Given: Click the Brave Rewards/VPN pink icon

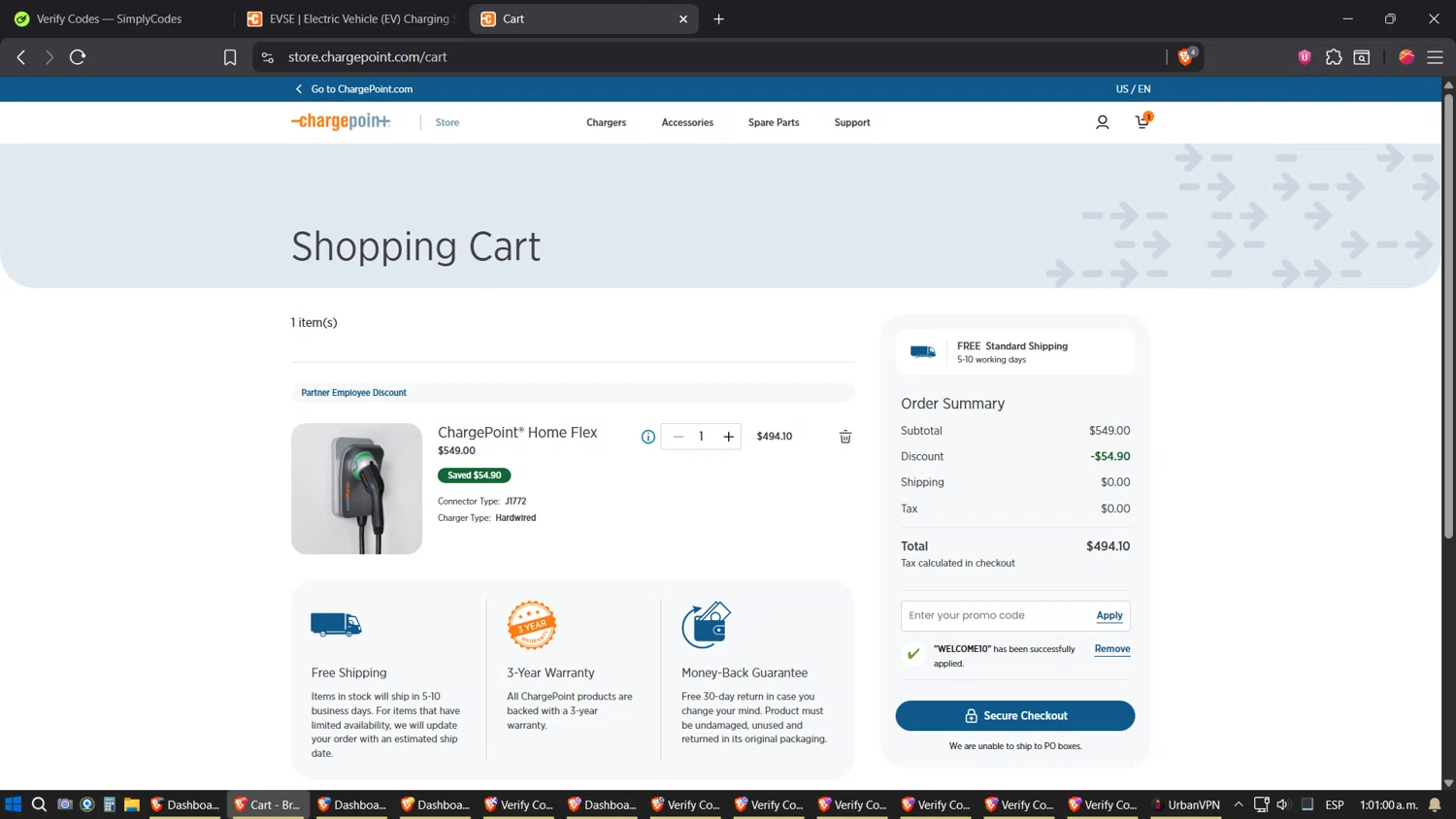Looking at the screenshot, I should [1305, 57].
